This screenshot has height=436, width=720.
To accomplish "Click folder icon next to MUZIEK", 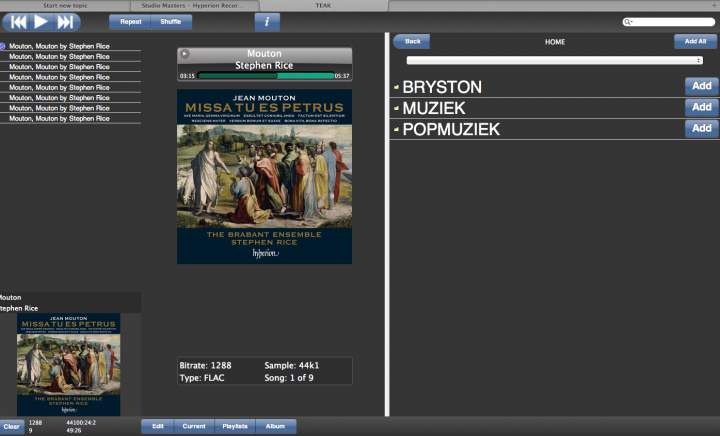I will [396, 108].
